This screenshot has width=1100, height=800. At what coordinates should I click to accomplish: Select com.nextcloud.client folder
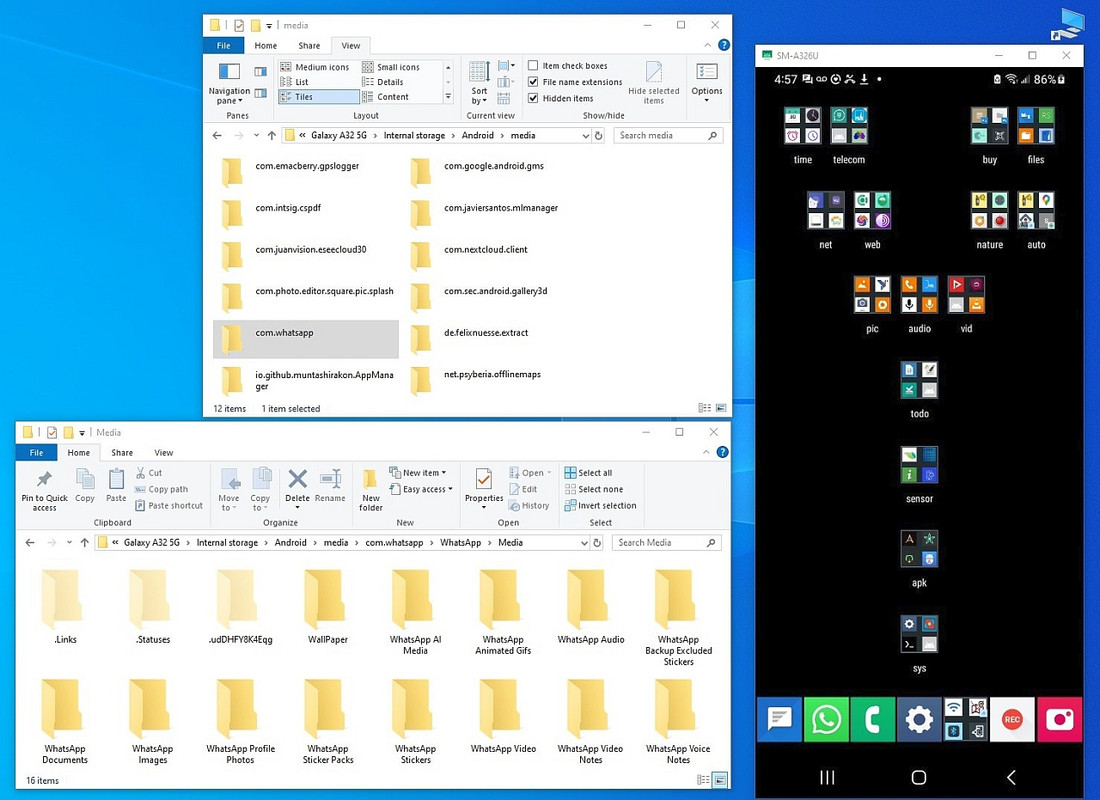click(470, 256)
